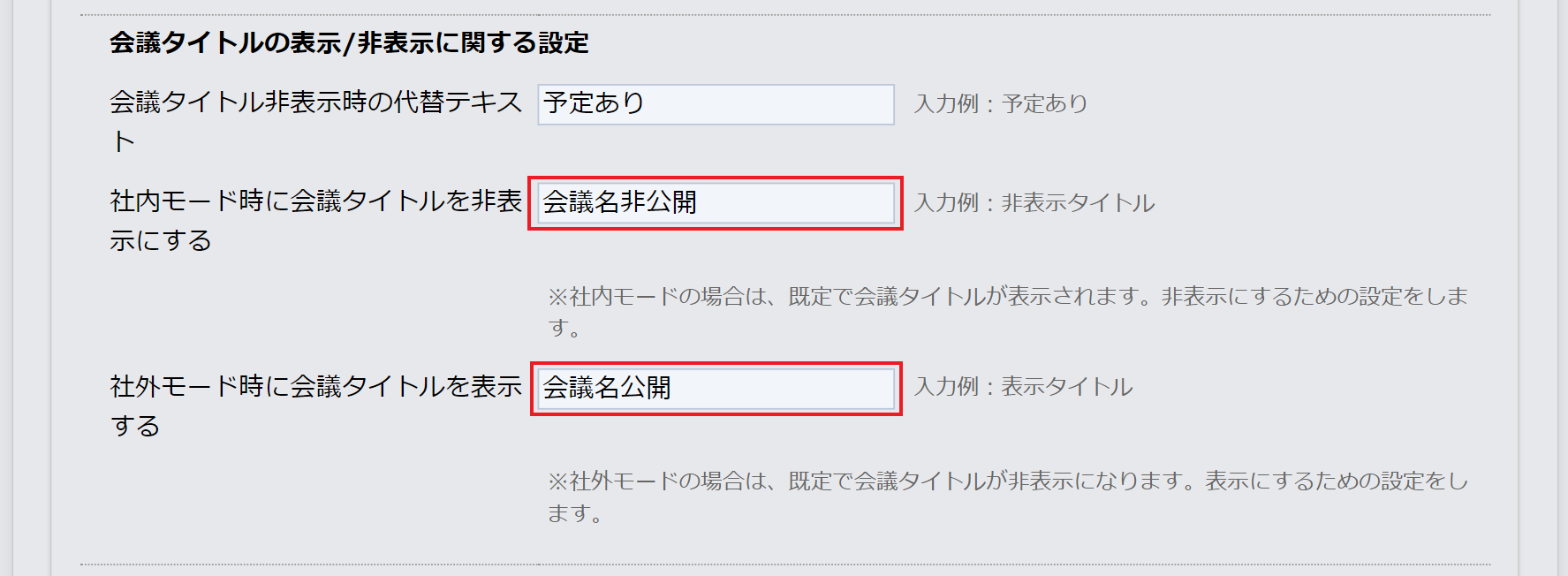Viewport: 1568px width, 576px height.
Task: Click the 社外モード時に会議タイトルを表示する label
Action: 315,387
